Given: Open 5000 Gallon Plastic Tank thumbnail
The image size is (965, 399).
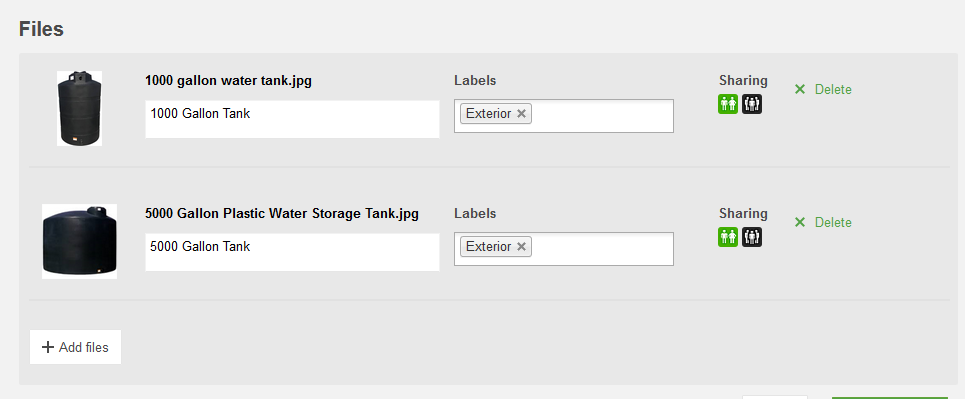Looking at the screenshot, I should (79, 241).
